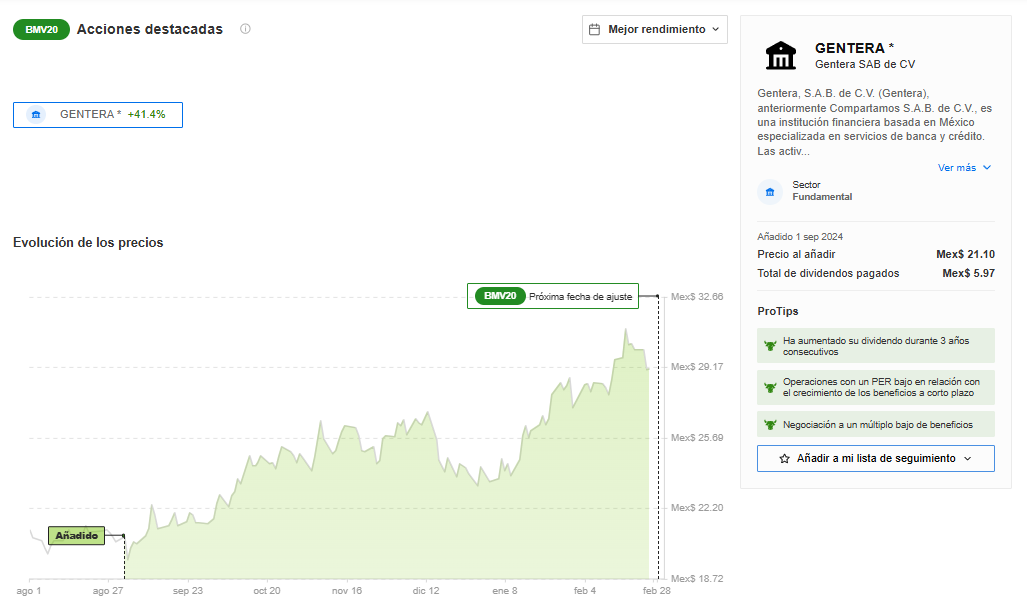
Task: Click the feb 4 date label
Action: (x=585, y=591)
